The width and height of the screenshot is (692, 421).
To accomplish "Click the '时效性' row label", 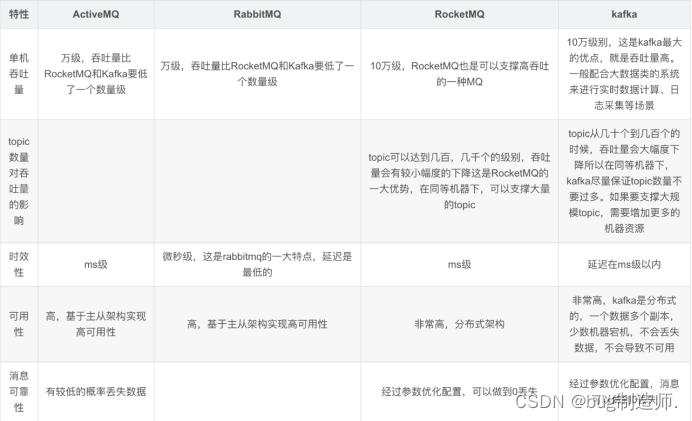I will 19,264.
